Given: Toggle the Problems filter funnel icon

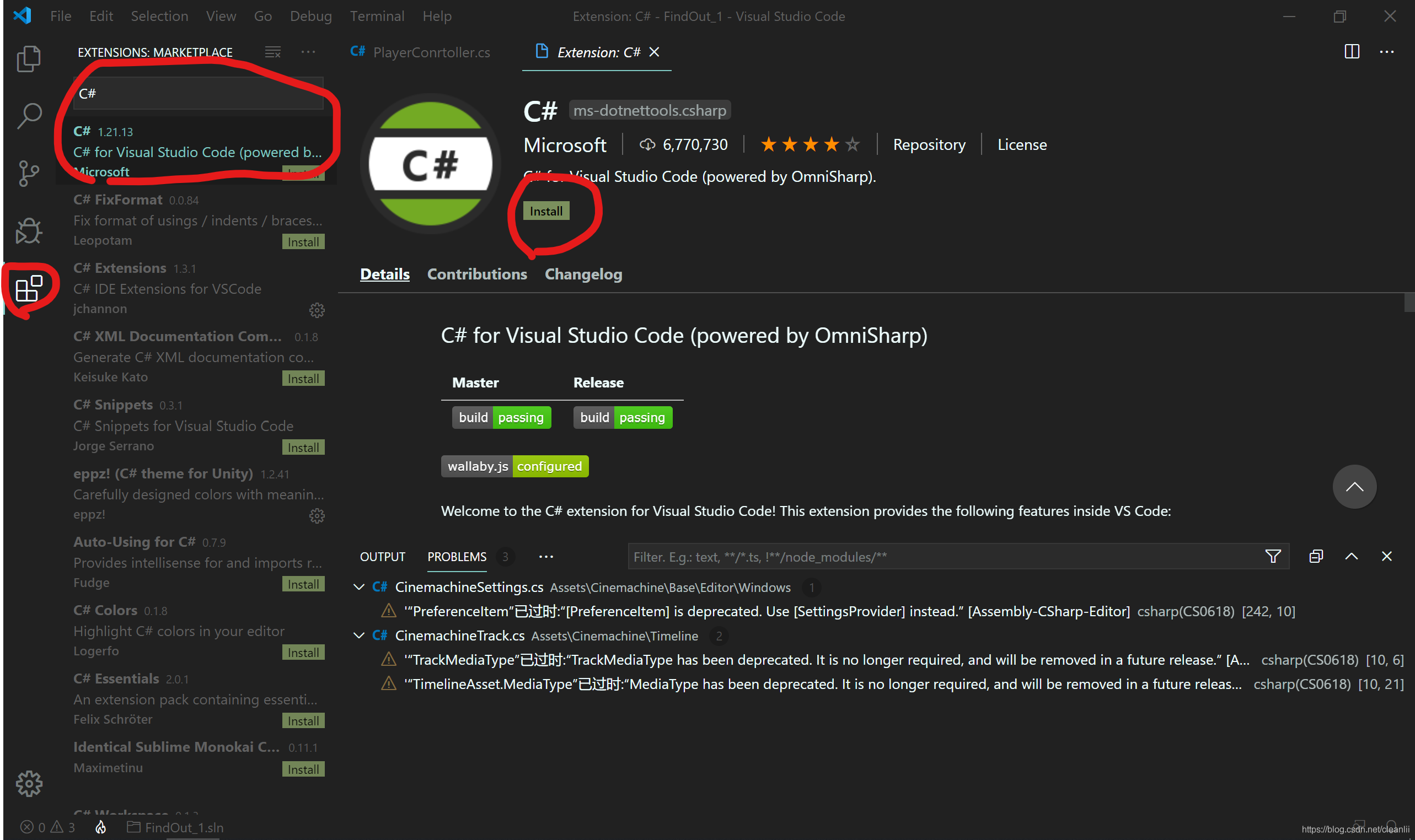Looking at the screenshot, I should pos(1272,556).
